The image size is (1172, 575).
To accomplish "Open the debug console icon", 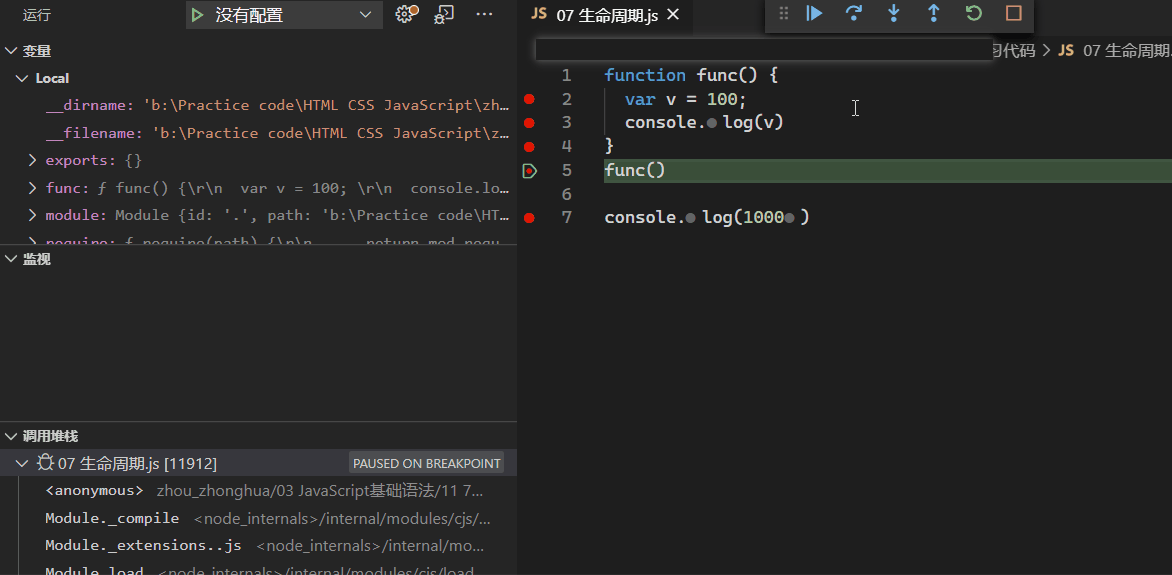I will coord(445,14).
